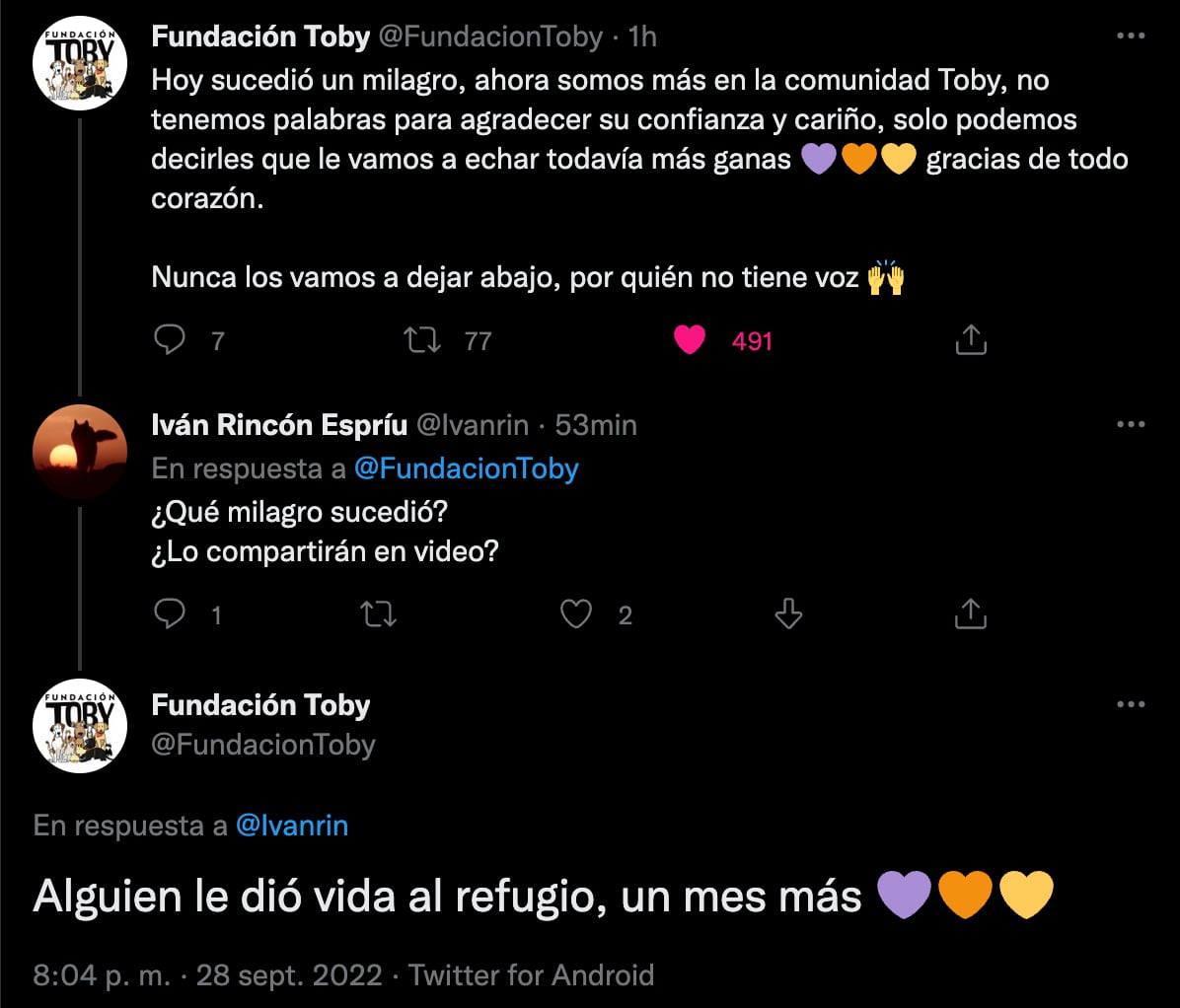This screenshot has height=1008, width=1180.
Task: Toggle like on the reply showing 2 likes
Action: pyautogui.click(x=577, y=613)
